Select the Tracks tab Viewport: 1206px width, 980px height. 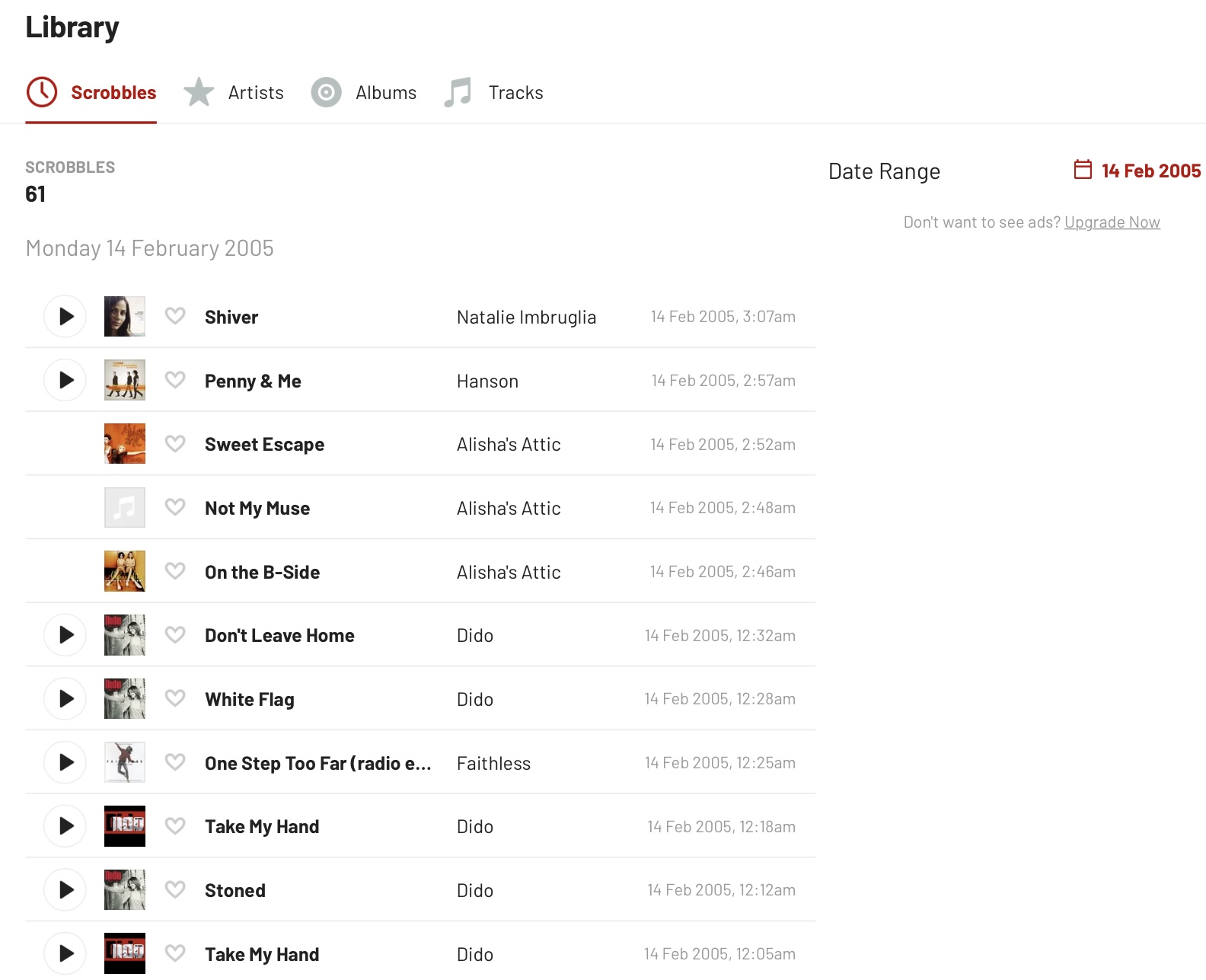[x=493, y=93]
